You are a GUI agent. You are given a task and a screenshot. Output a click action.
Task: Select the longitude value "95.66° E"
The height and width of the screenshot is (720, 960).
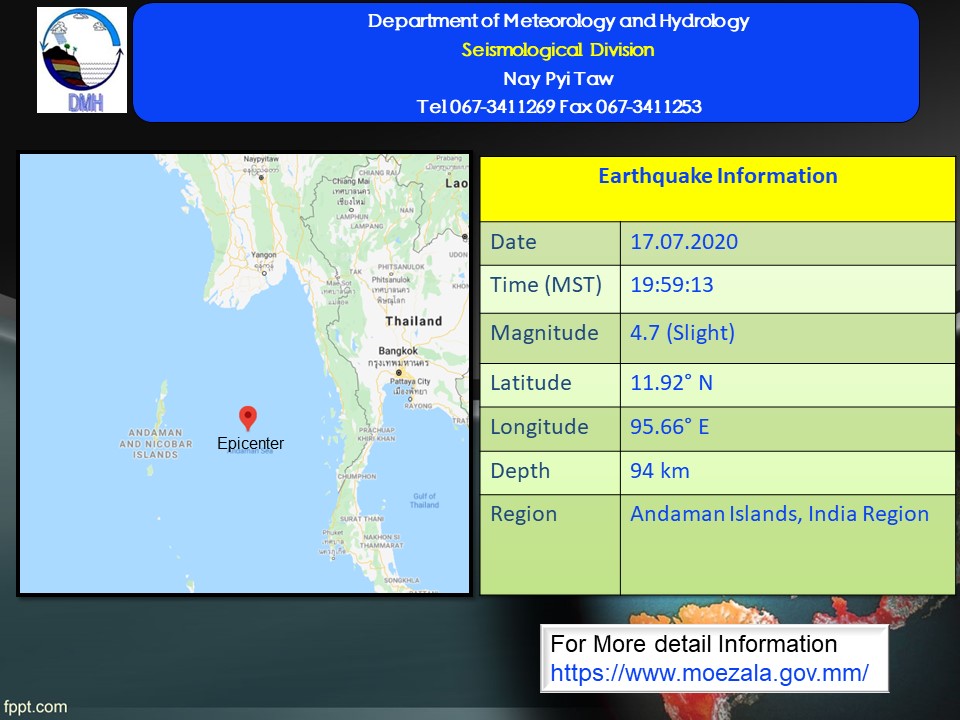click(670, 427)
